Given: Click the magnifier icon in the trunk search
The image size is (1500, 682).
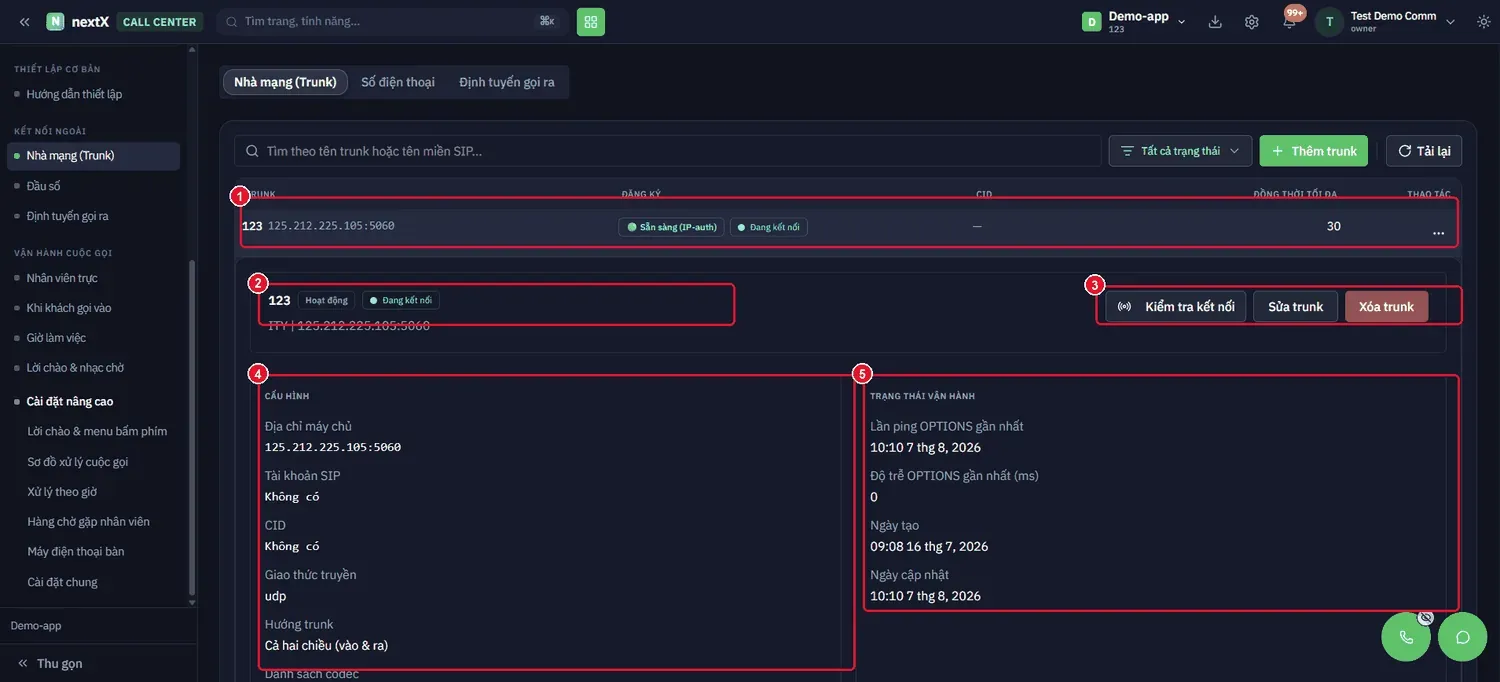Looking at the screenshot, I should click(251, 151).
